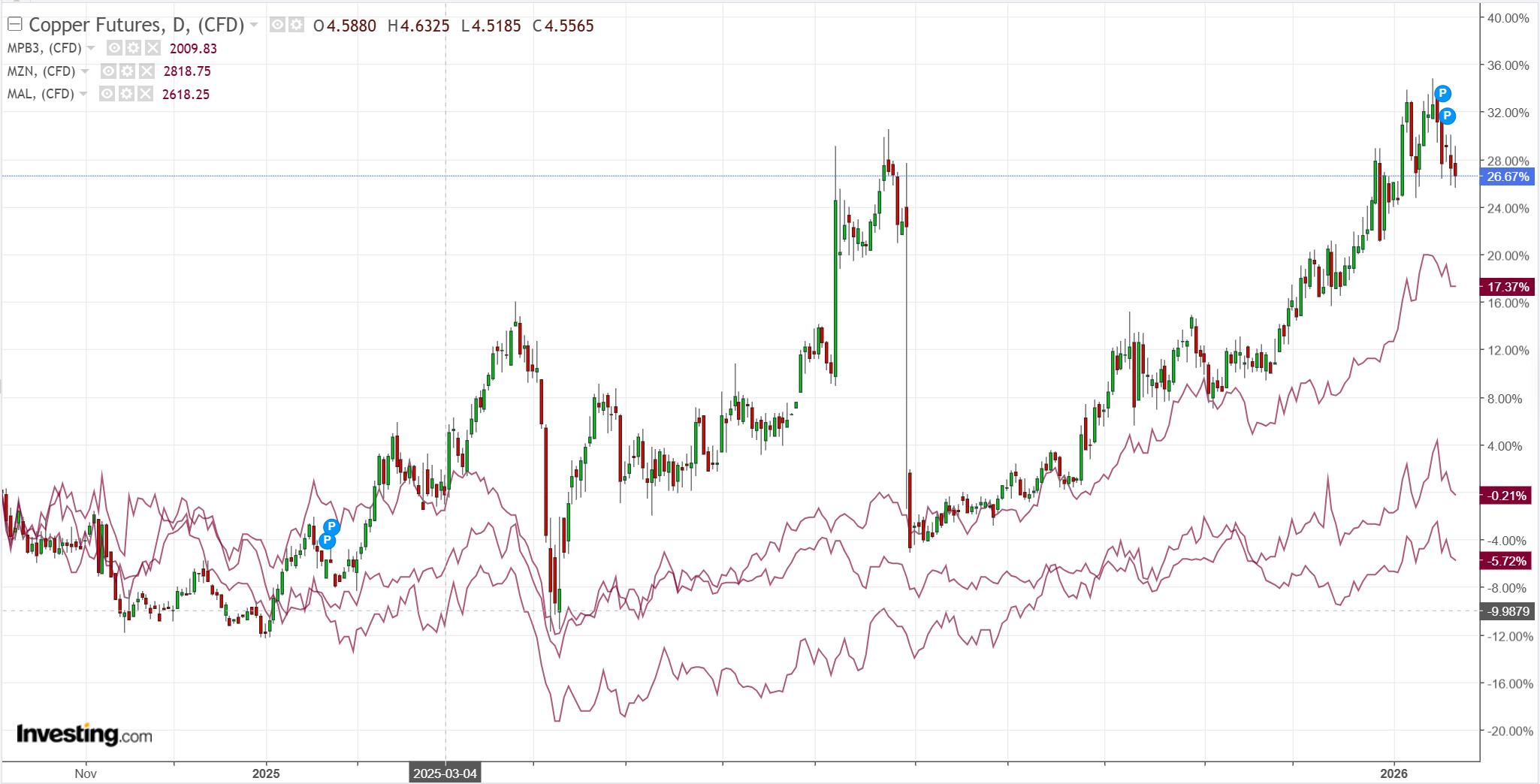Click the lower P marker near January 2025

(x=327, y=540)
